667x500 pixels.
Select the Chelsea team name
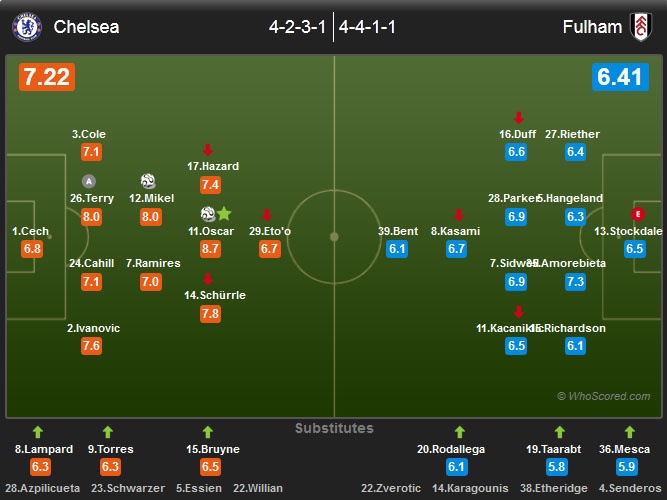(x=86, y=27)
